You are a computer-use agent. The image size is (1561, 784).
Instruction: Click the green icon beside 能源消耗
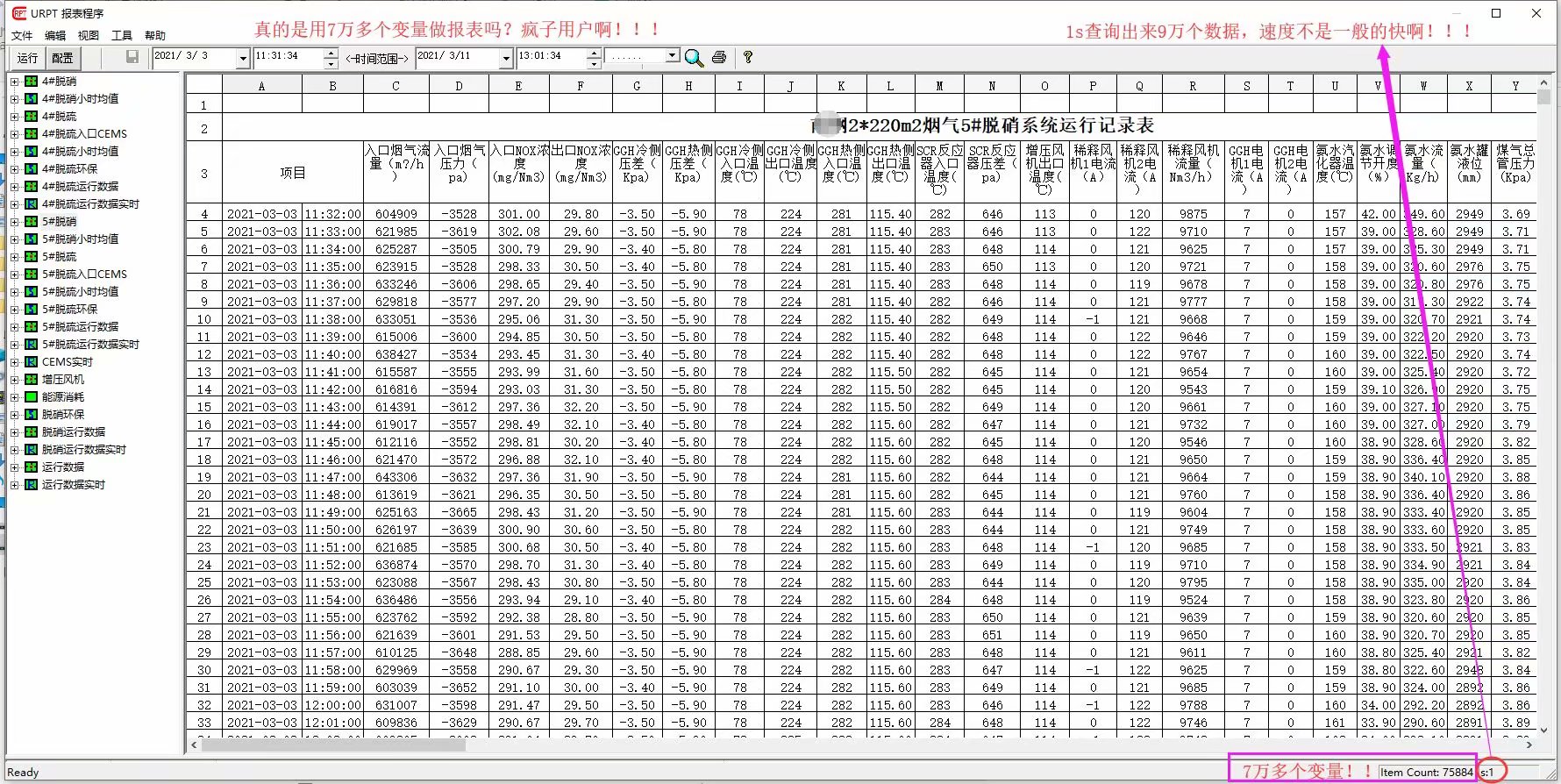coord(31,396)
